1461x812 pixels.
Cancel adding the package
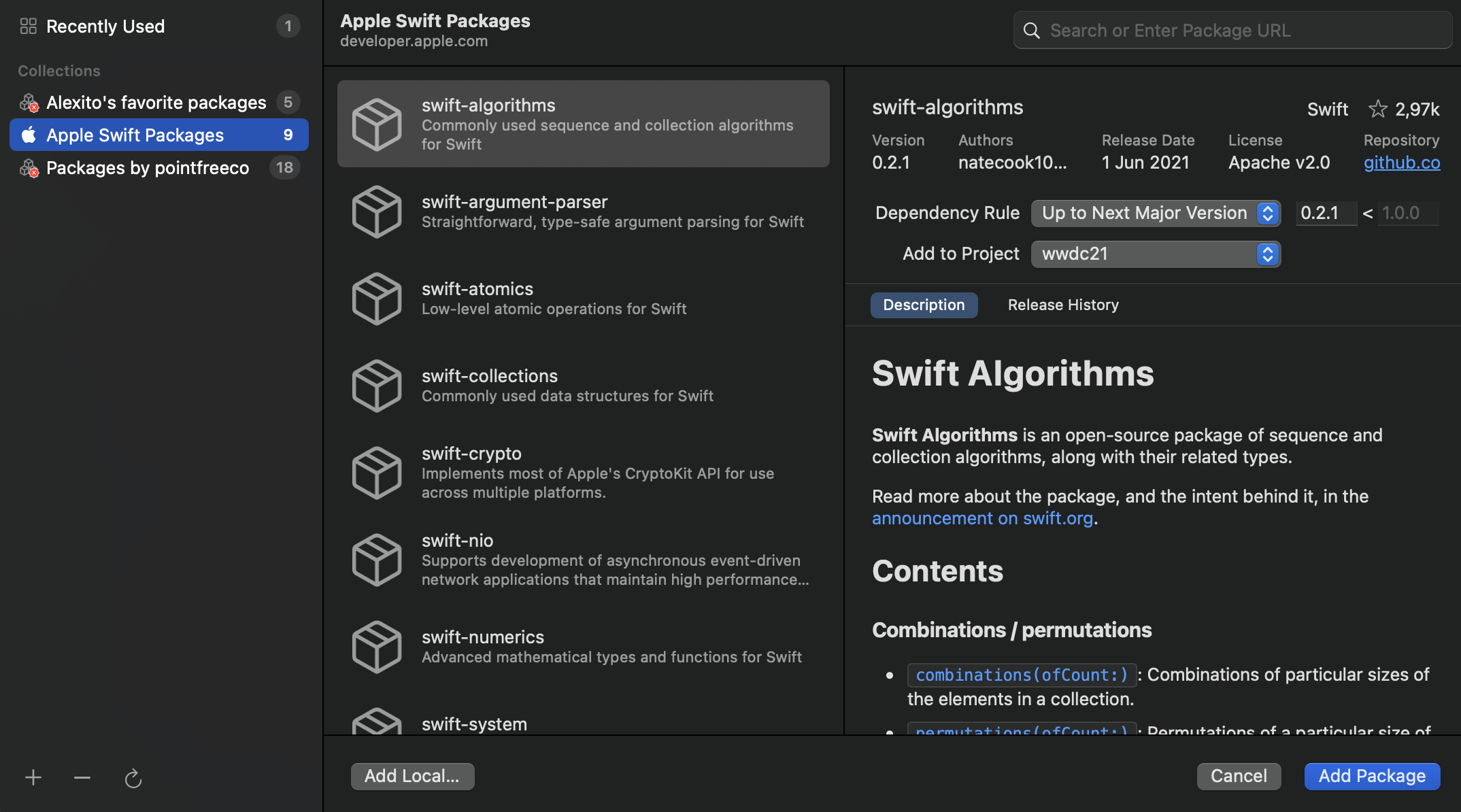point(1239,776)
